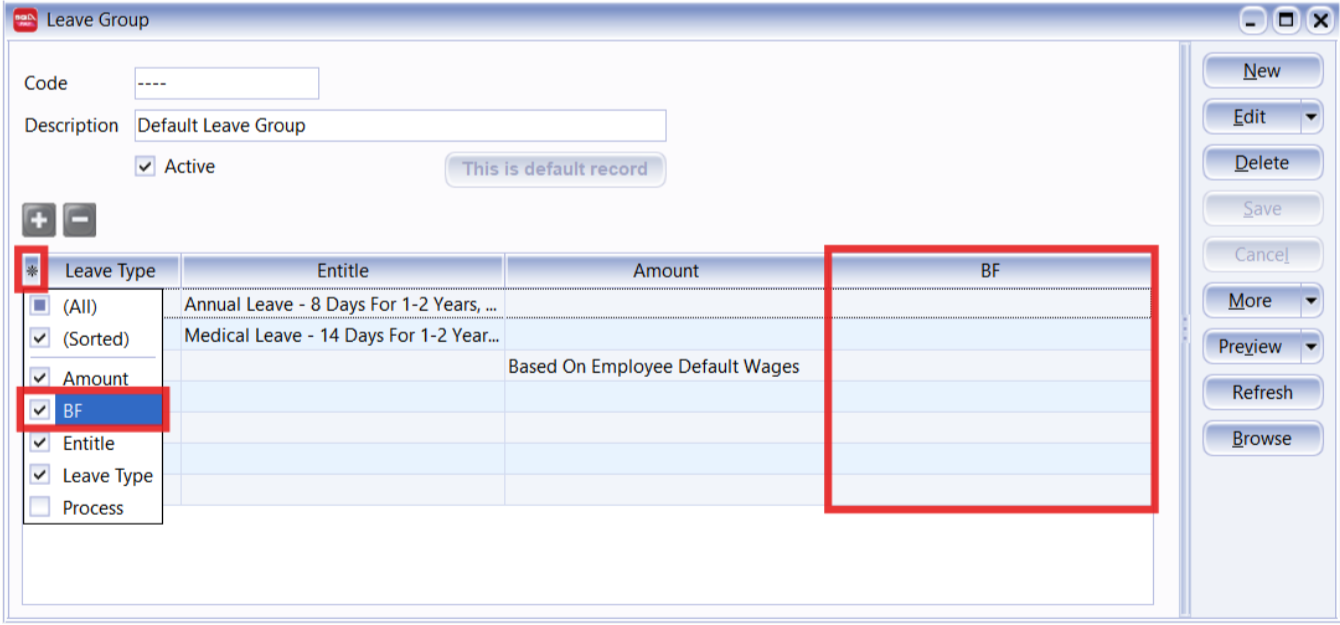
Task: Uncheck the Leave Type column checkbox
Action: (40, 475)
